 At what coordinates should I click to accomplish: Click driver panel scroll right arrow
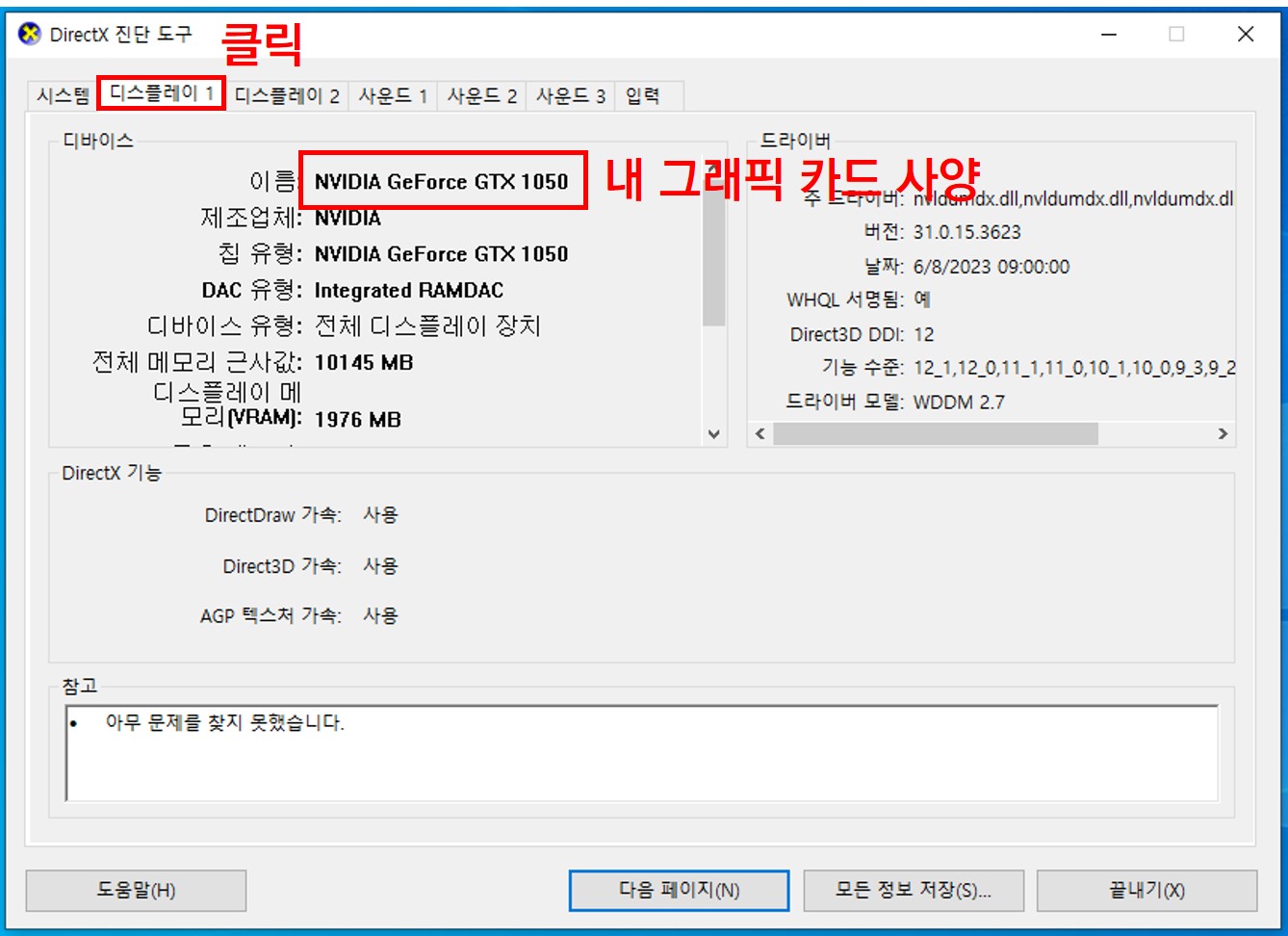[x=1223, y=434]
